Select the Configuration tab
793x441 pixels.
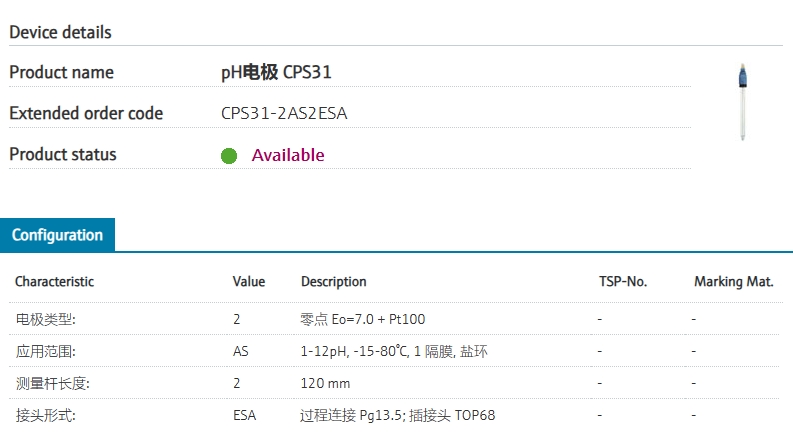tap(57, 235)
